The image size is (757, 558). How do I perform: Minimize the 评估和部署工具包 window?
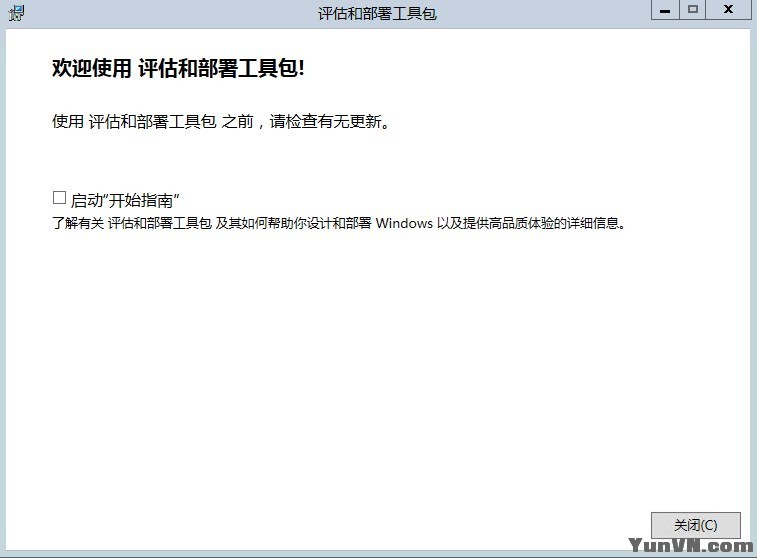tap(665, 10)
